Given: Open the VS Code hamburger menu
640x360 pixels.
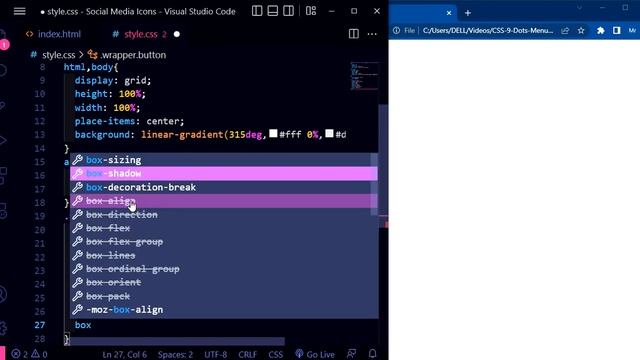Looking at the screenshot, I should tap(20, 11).
